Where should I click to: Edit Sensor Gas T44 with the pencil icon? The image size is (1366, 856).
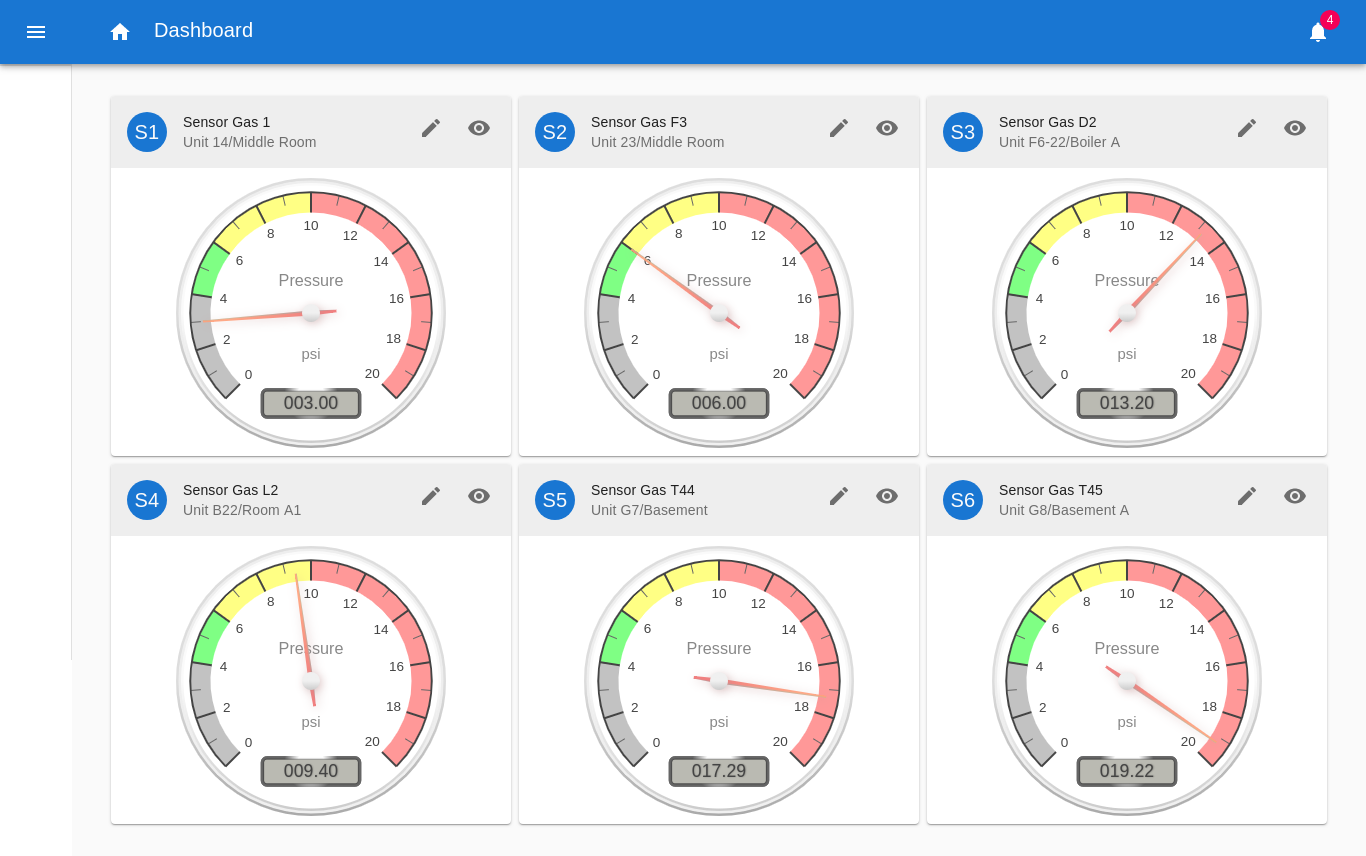(x=839, y=496)
